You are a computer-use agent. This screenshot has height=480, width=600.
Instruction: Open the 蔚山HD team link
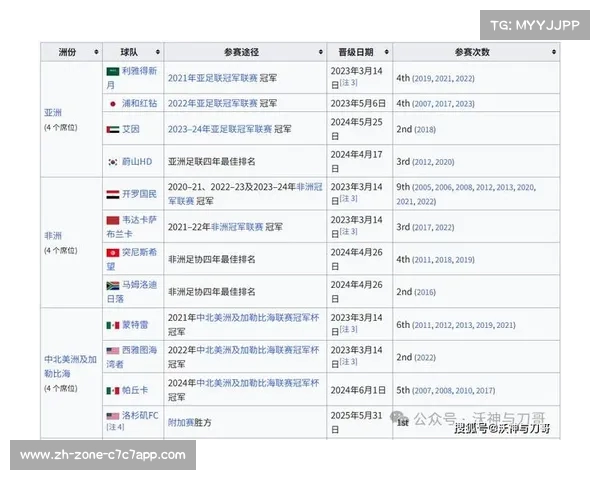click(137, 162)
